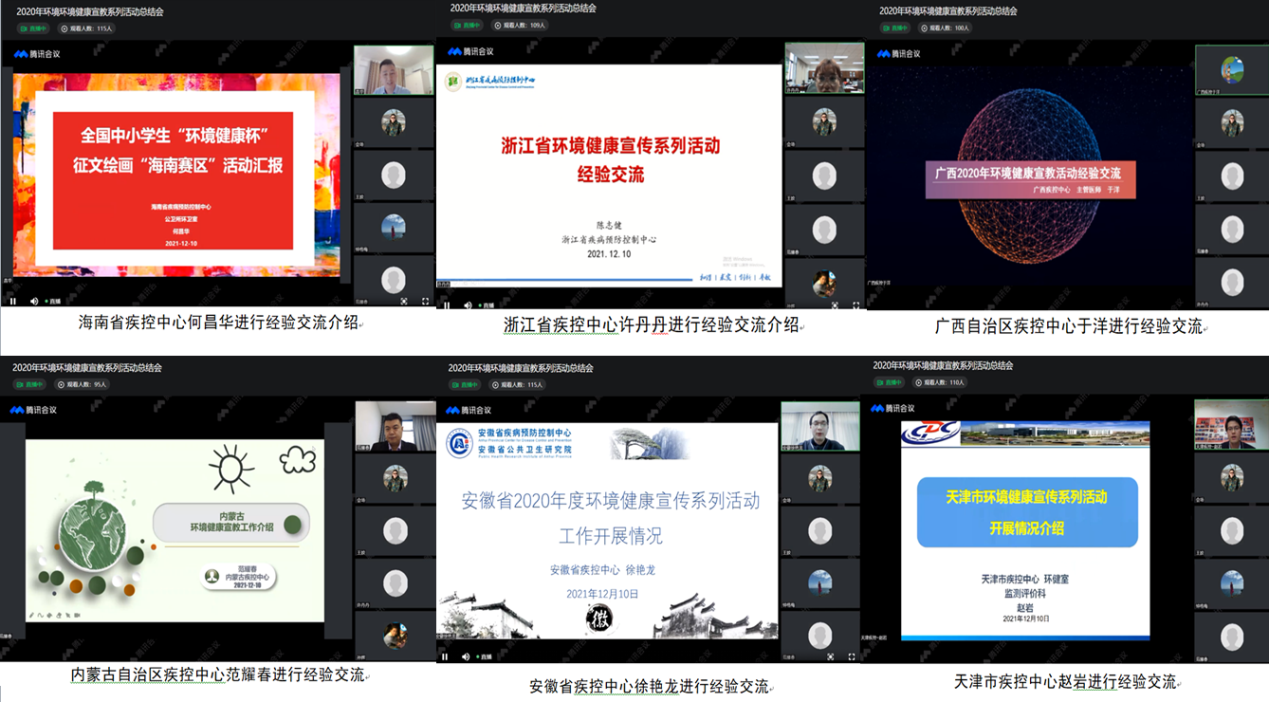Screen dimensions: 1269x702
Task: Click Tencent Meeting logo above Anhui slide
Action: pos(470,410)
